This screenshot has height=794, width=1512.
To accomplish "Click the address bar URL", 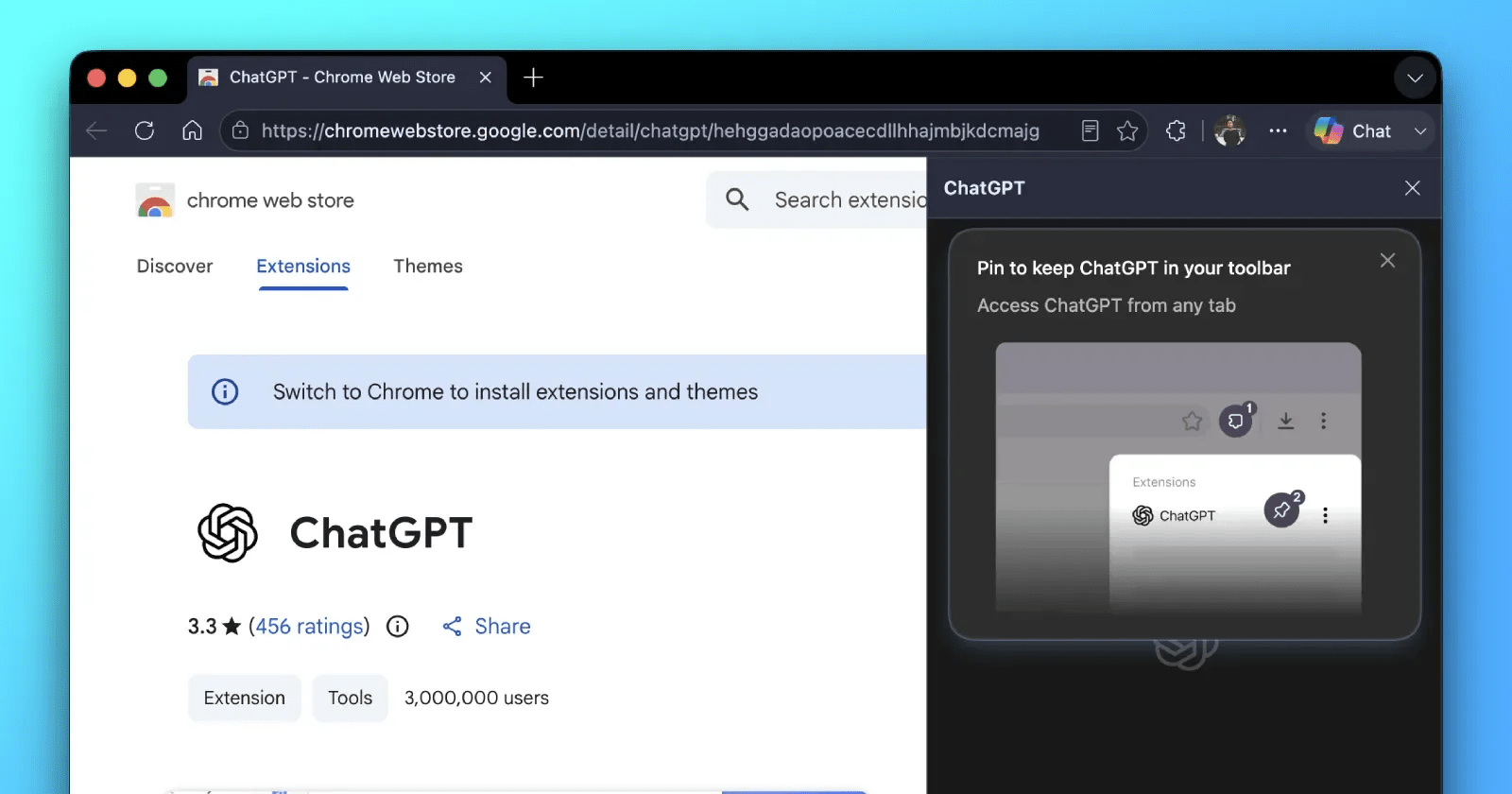I will (x=650, y=130).
